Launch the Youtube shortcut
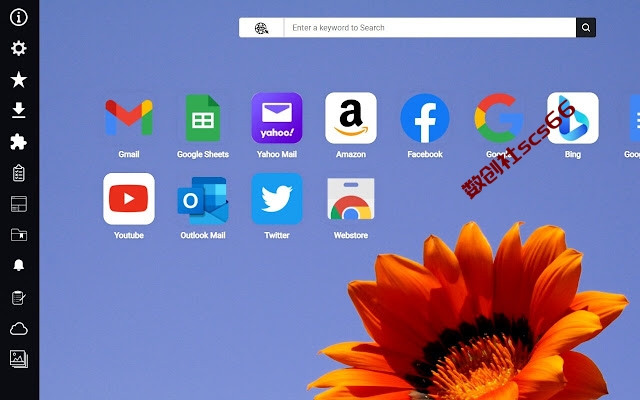 click(x=129, y=199)
